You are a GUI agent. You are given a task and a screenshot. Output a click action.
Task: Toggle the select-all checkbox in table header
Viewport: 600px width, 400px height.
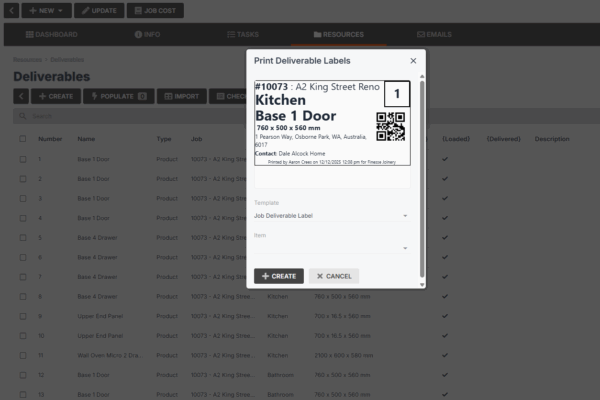click(22, 139)
